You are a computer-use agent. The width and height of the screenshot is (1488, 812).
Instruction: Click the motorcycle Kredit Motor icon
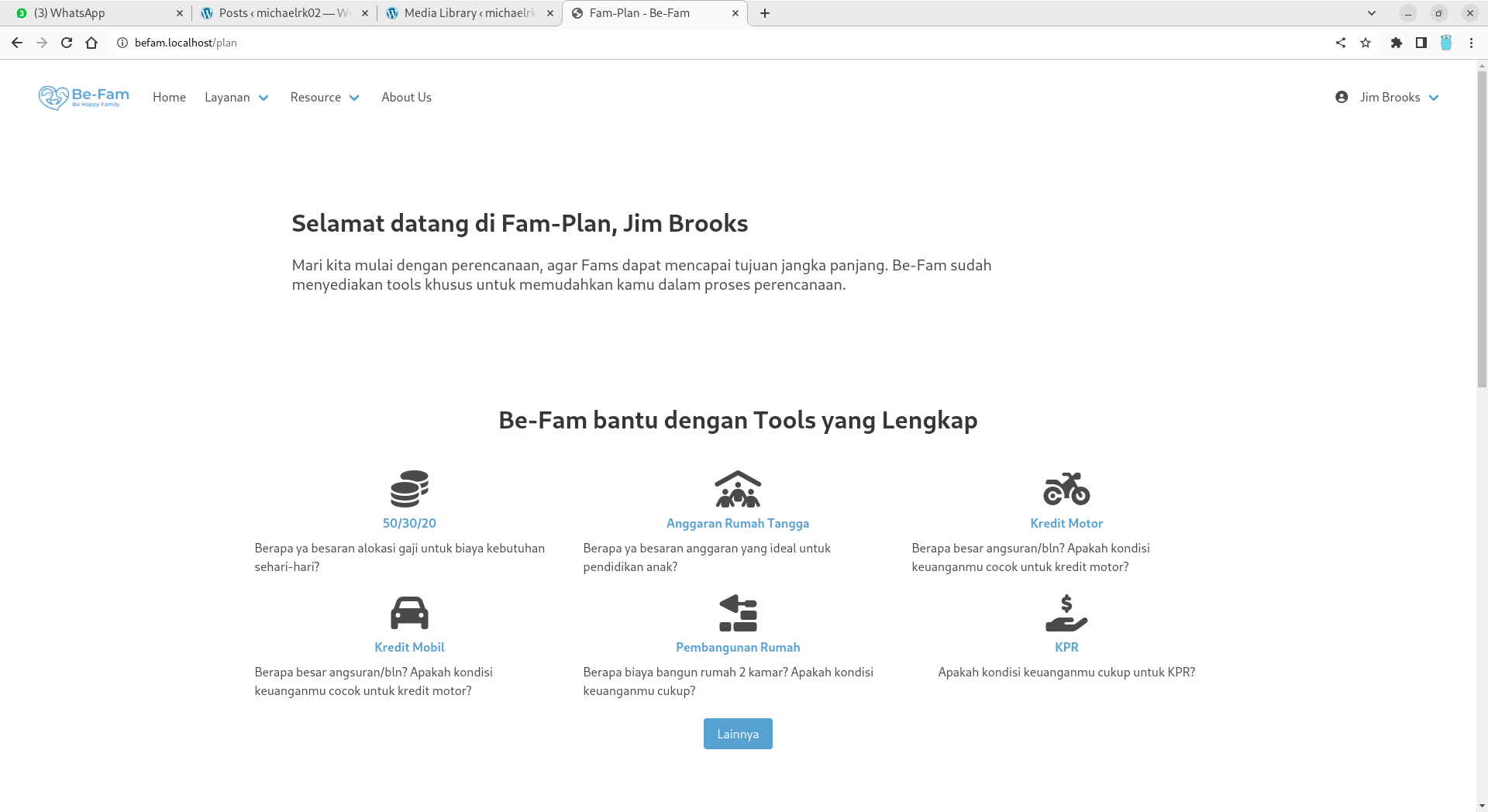pyautogui.click(x=1066, y=488)
